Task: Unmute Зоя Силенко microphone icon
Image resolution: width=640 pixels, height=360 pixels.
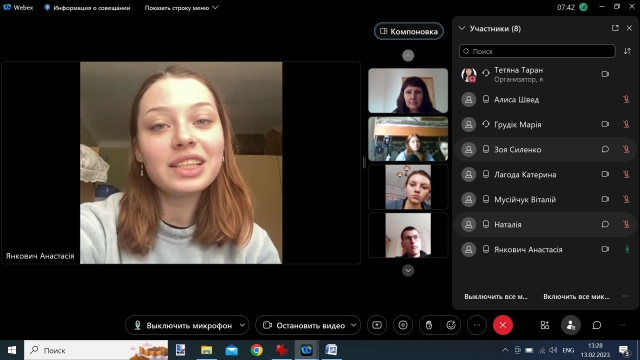Action: pos(626,149)
